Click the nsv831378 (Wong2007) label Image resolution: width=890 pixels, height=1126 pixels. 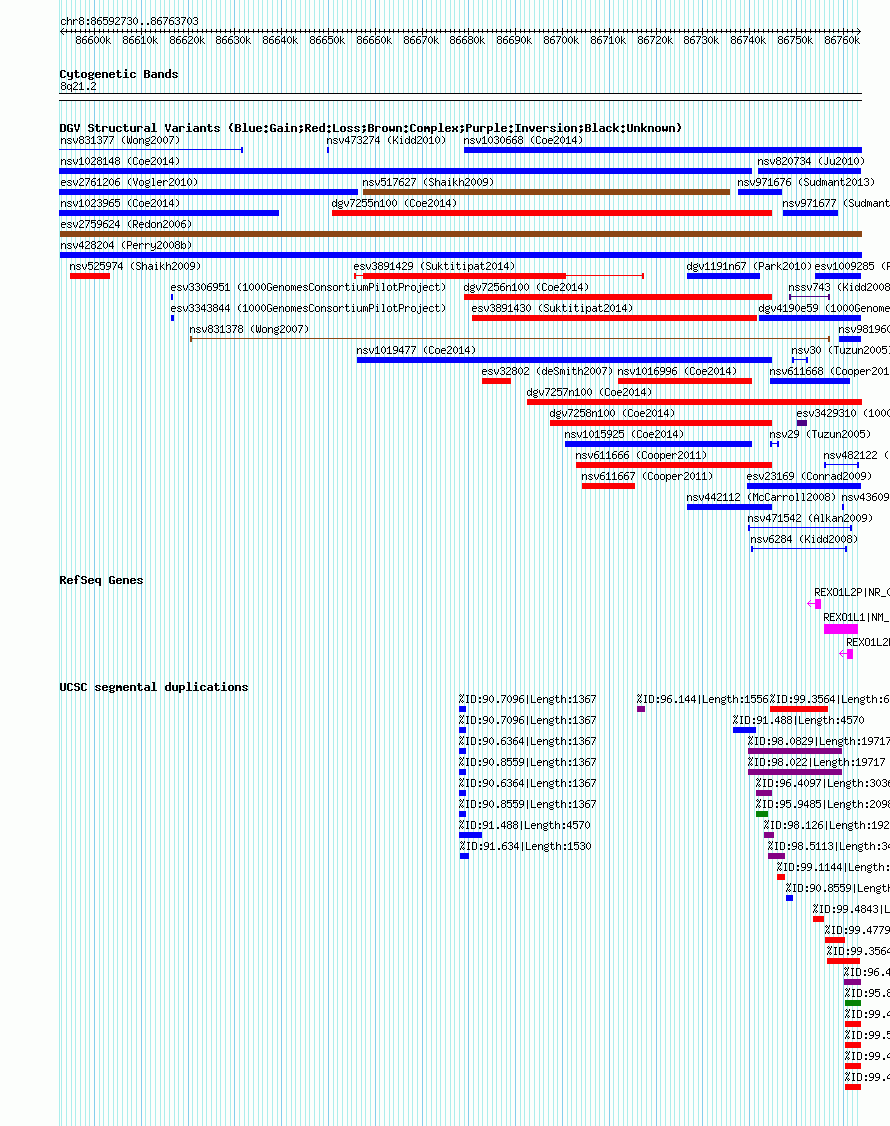pyautogui.click(x=249, y=329)
